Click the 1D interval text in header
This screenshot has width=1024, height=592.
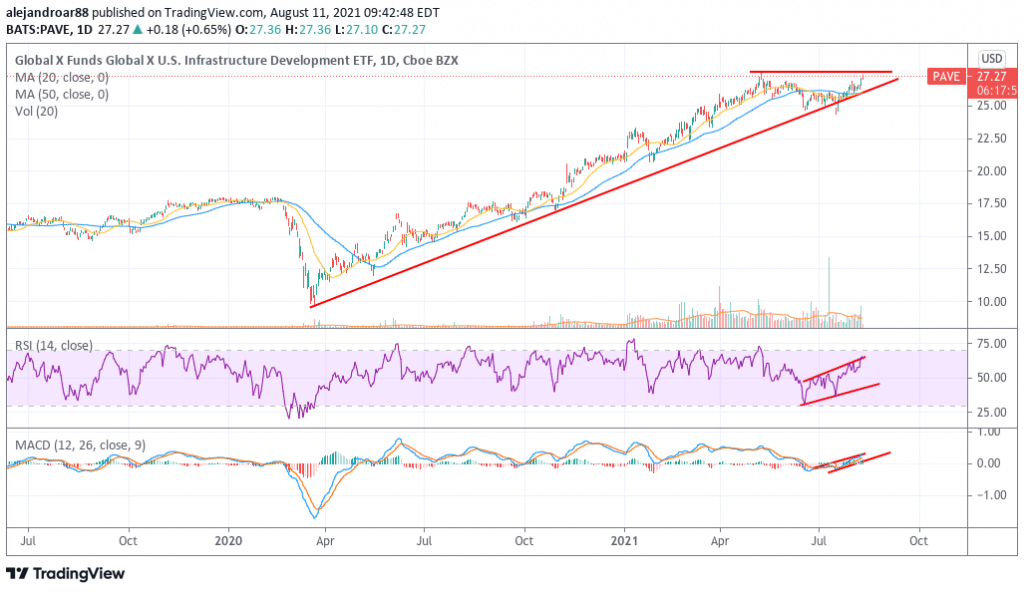[85, 29]
